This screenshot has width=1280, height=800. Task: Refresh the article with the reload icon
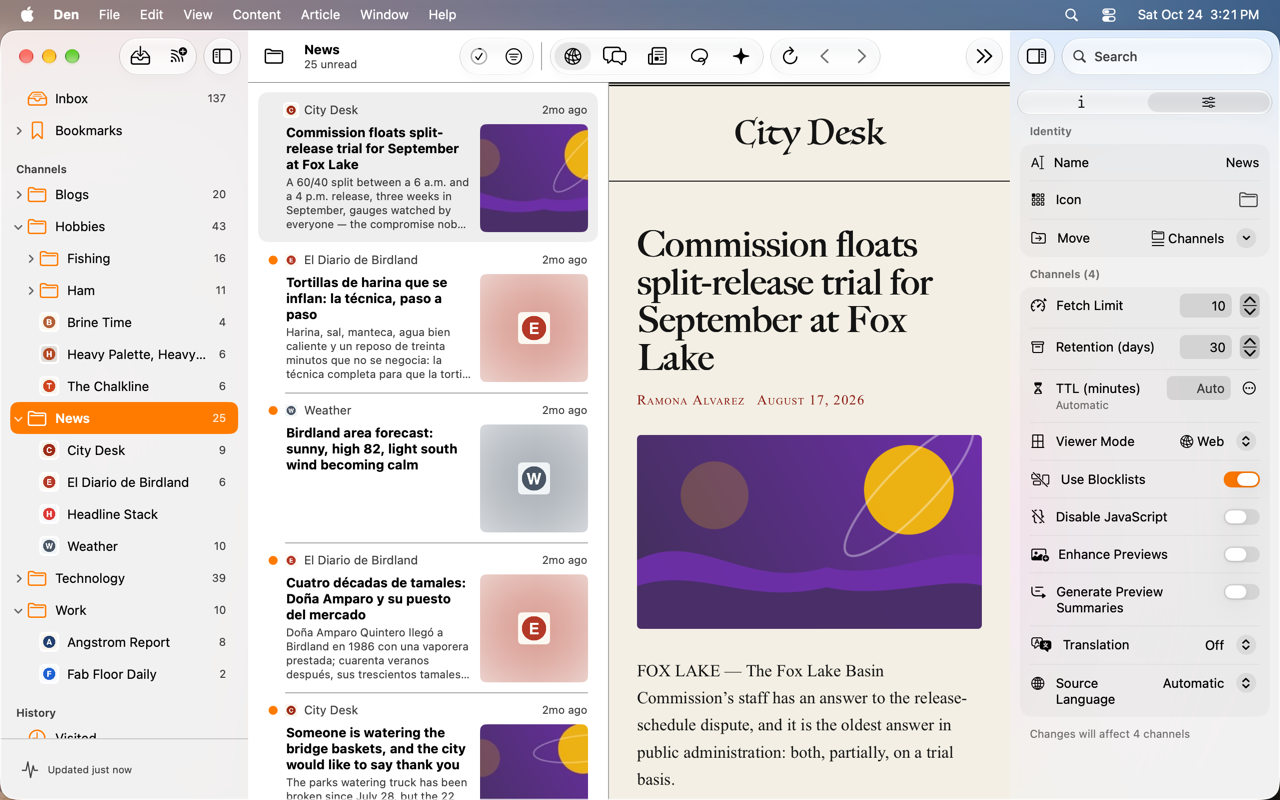coord(790,57)
